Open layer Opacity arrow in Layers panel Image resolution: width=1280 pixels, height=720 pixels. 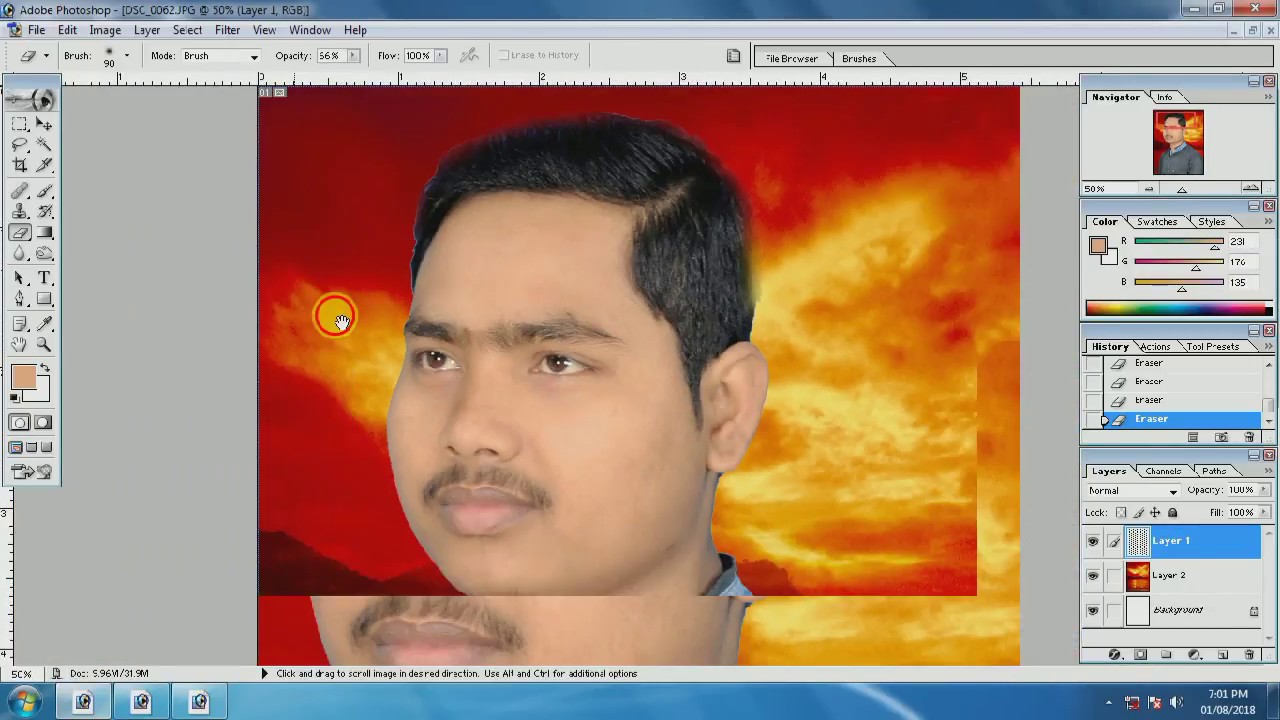[1262, 491]
